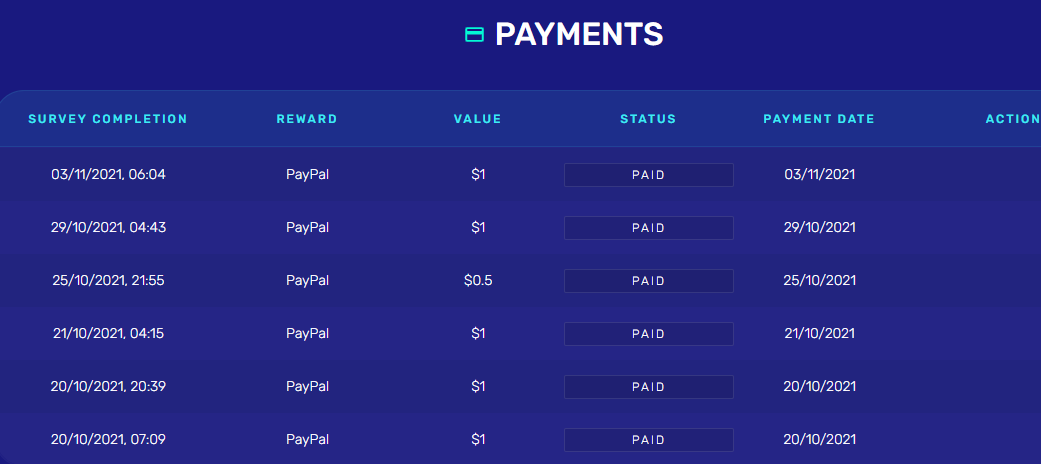This screenshot has width=1041, height=464.
Task: Click the Value column header
Action: pyautogui.click(x=478, y=119)
